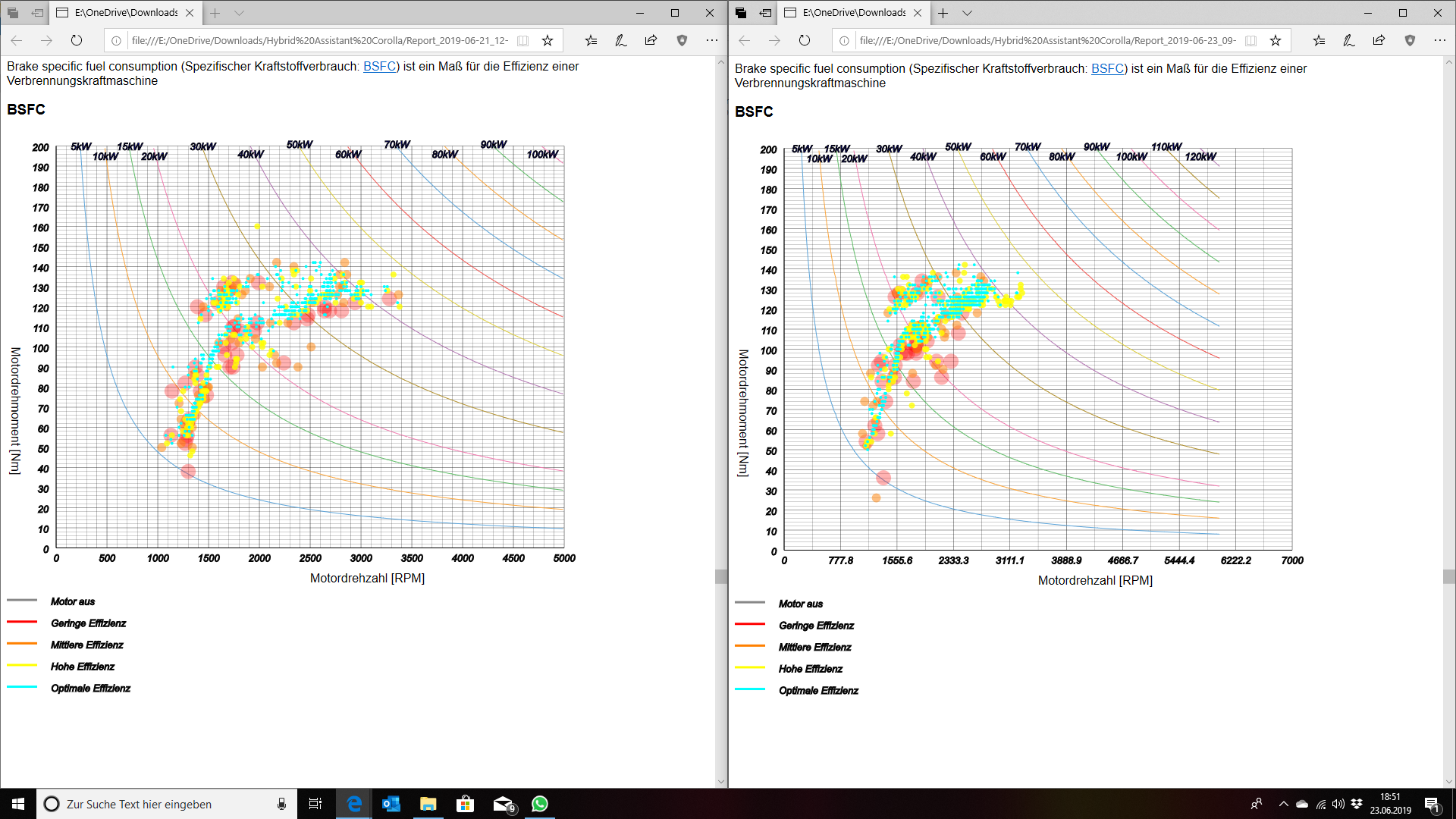Open favorites hub in right window
The image size is (1456, 819).
tap(1319, 40)
